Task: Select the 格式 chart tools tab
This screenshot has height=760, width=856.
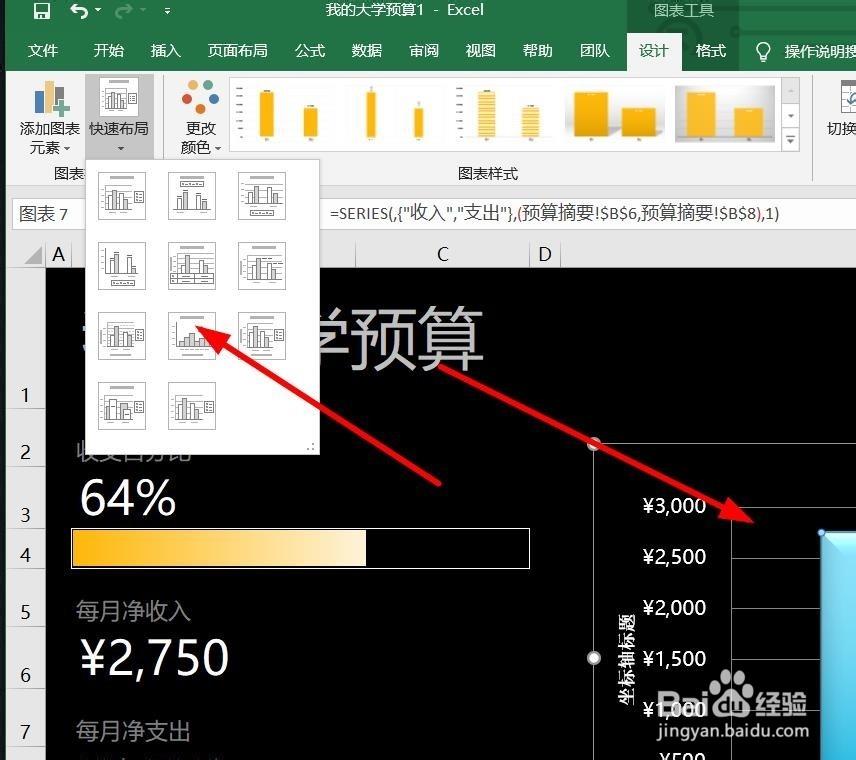Action: [710, 51]
